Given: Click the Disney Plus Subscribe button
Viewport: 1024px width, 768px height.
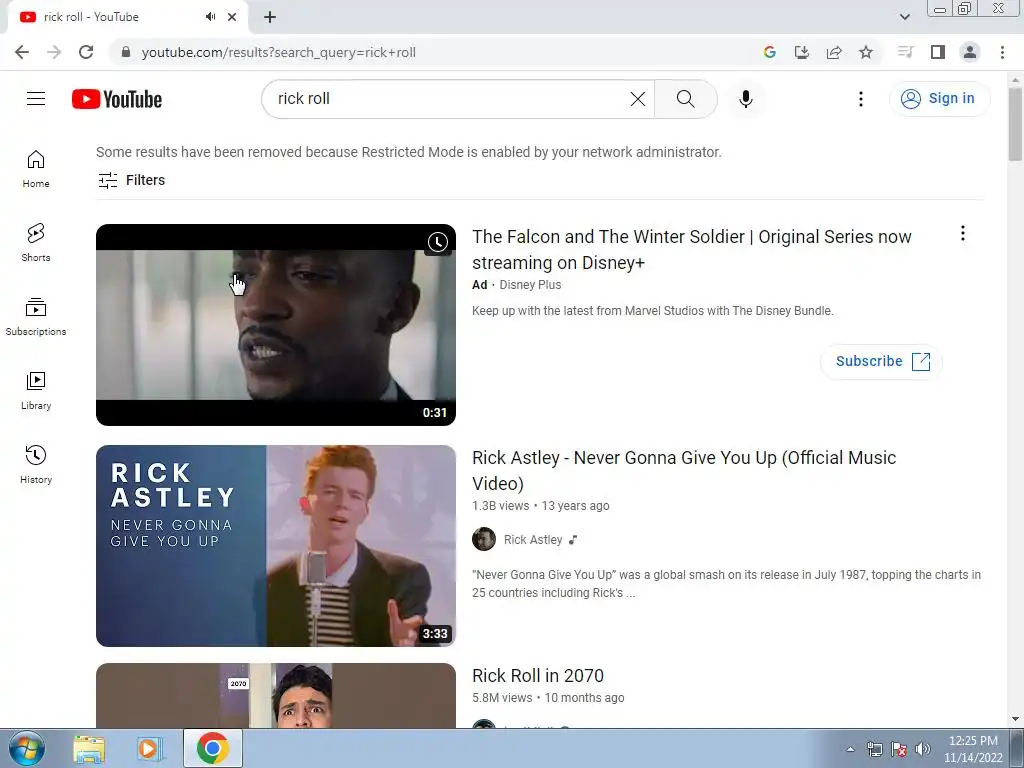Looking at the screenshot, I should (882, 361).
